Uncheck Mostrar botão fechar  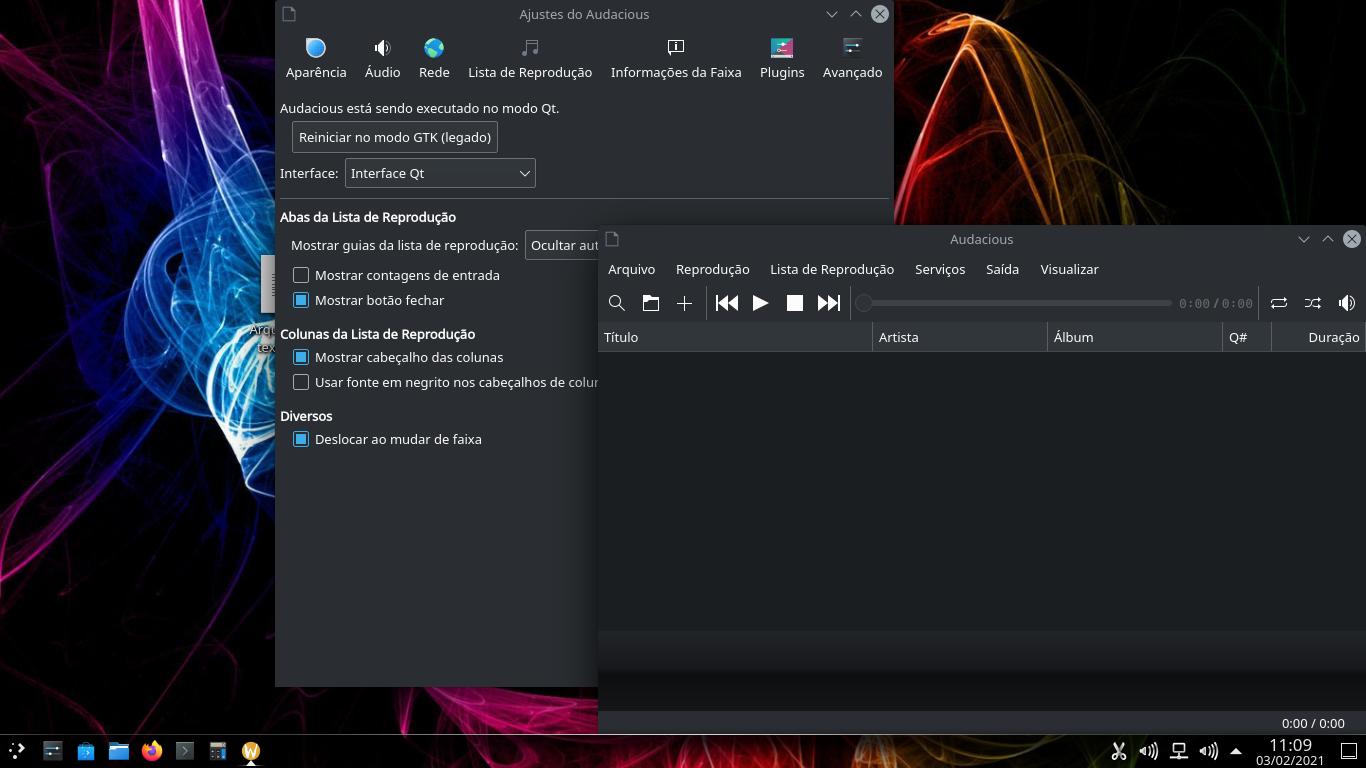click(x=301, y=300)
